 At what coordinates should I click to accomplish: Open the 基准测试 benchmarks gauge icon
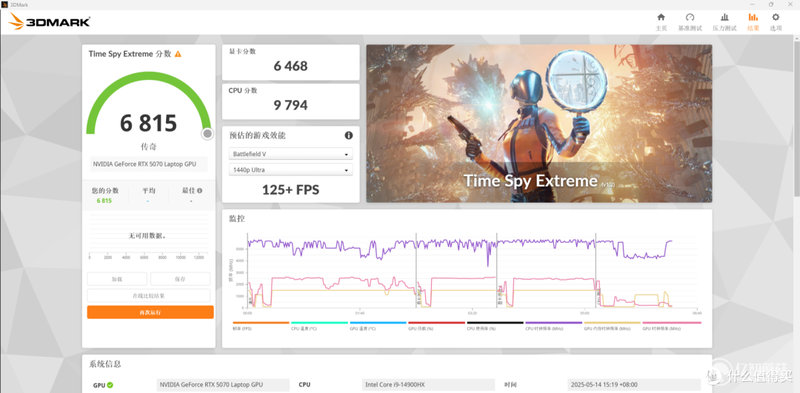pos(690,22)
